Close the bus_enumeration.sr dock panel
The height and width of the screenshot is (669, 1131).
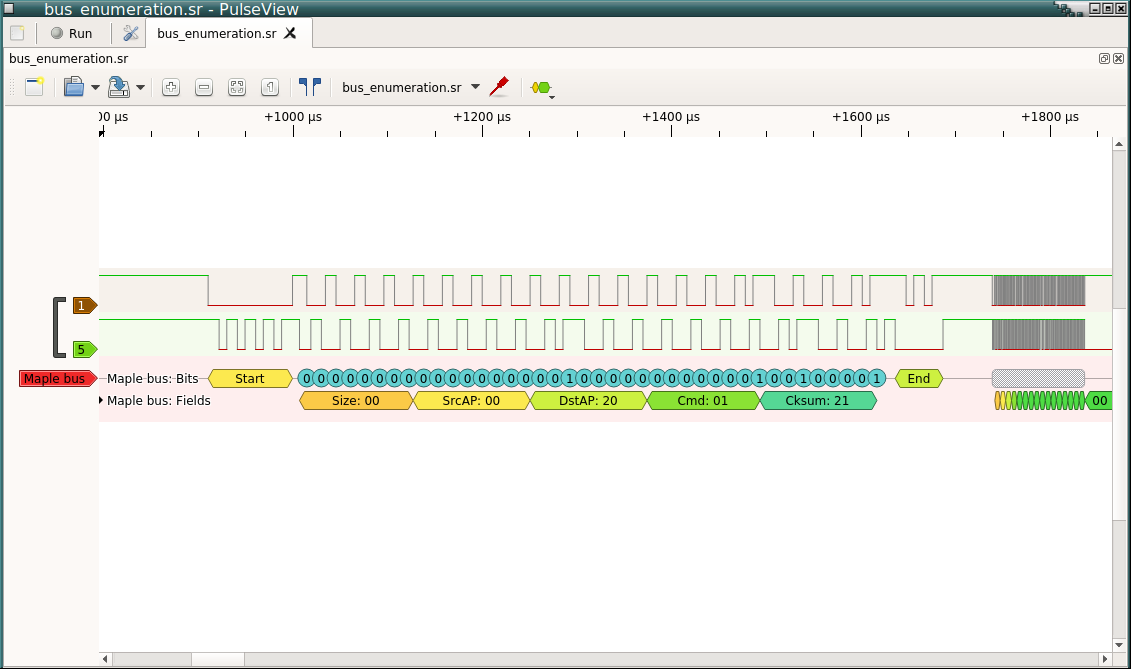(1119, 58)
